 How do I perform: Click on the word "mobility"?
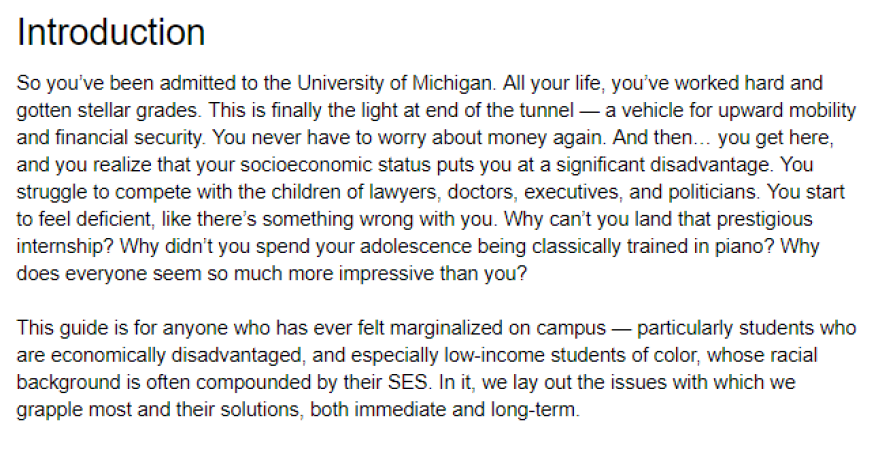click(770, 107)
